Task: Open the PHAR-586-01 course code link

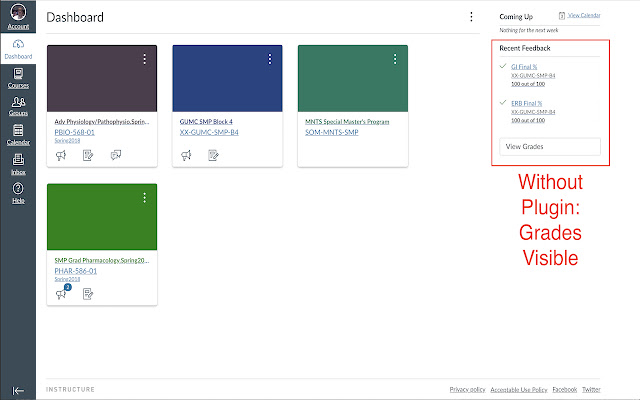Action: click(76, 271)
